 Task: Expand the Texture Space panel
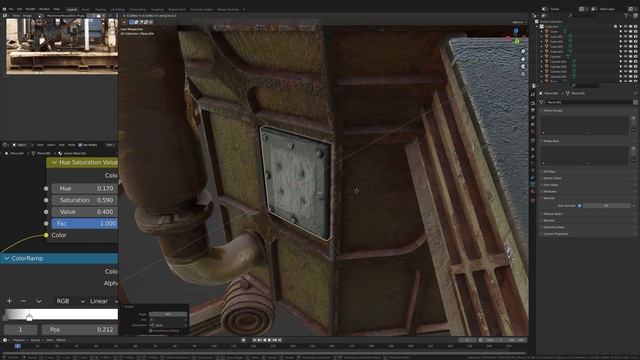[553, 214]
